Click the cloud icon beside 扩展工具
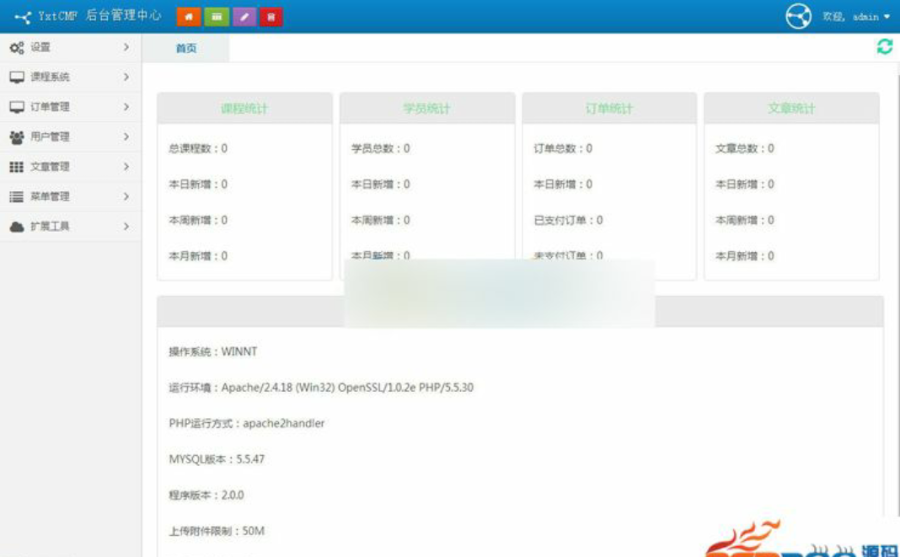Image resolution: width=900 pixels, height=557 pixels. click(17, 226)
